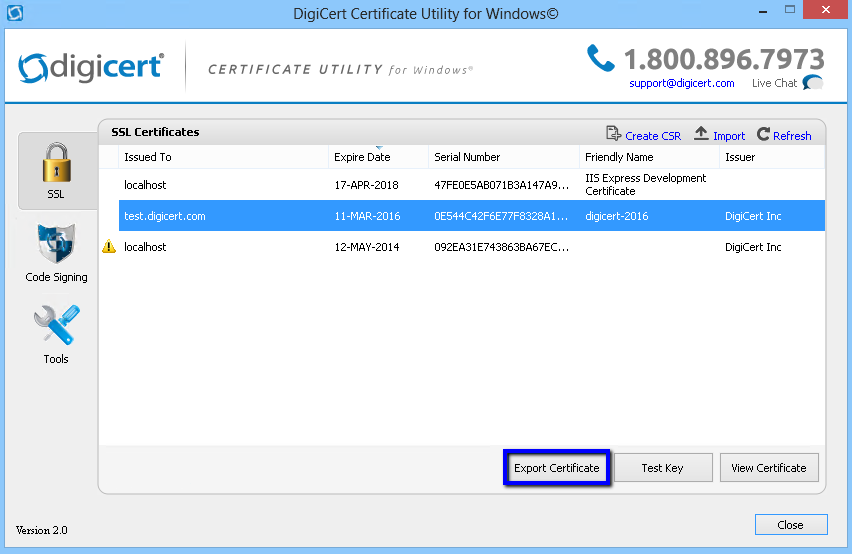Click the Export Certificate button
Screen dimensions: 852x554
pyautogui.click(x=557, y=468)
